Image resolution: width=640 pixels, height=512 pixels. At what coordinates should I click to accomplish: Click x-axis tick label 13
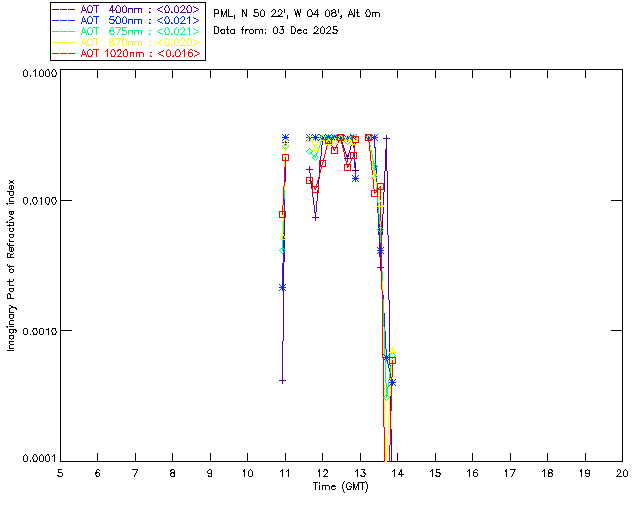(x=360, y=473)
